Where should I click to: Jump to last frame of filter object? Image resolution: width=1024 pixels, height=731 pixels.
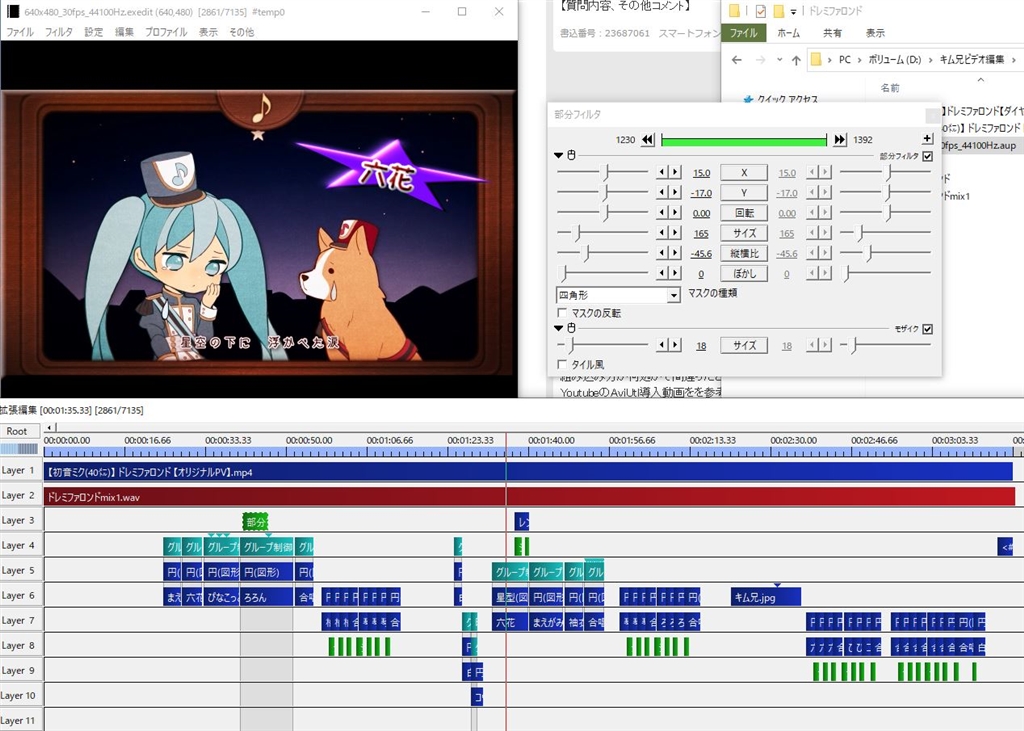point(840,140)
